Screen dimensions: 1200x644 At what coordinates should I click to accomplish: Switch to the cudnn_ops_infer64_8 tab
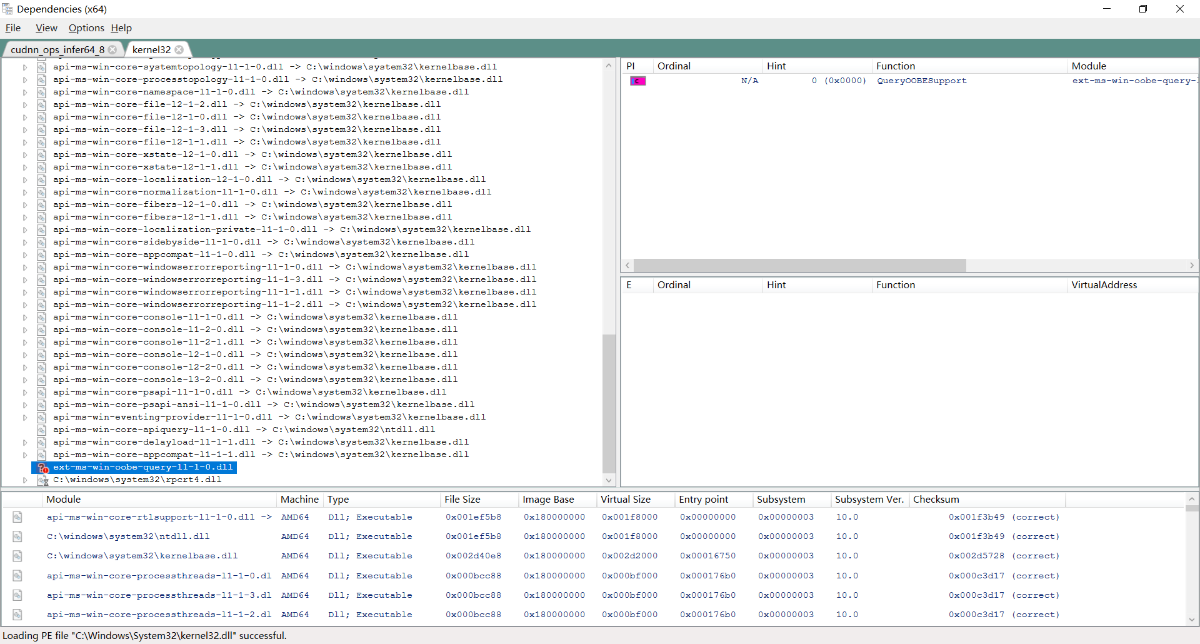[56, 49]
